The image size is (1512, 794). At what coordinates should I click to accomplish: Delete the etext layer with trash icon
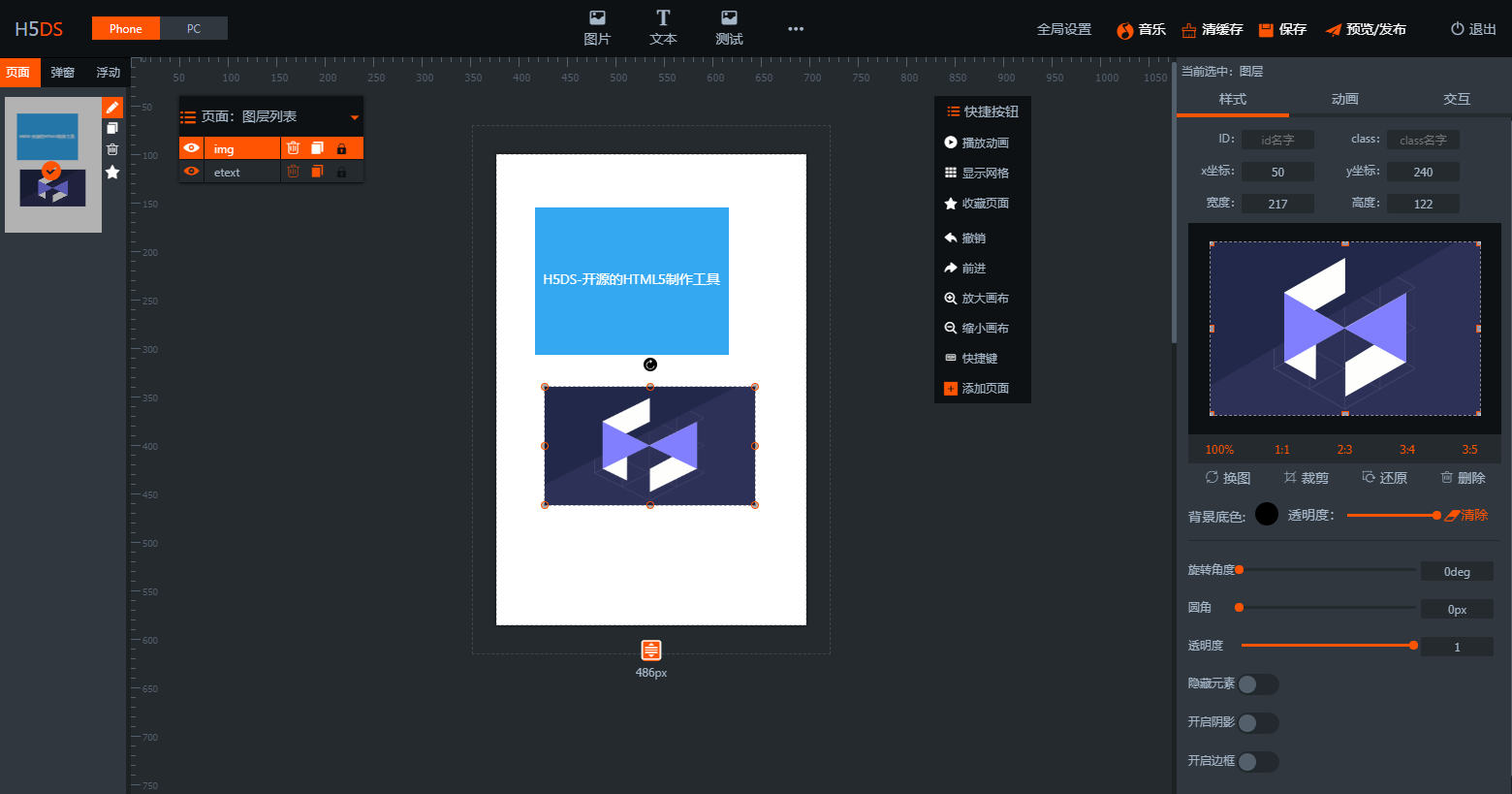point(294,172)
